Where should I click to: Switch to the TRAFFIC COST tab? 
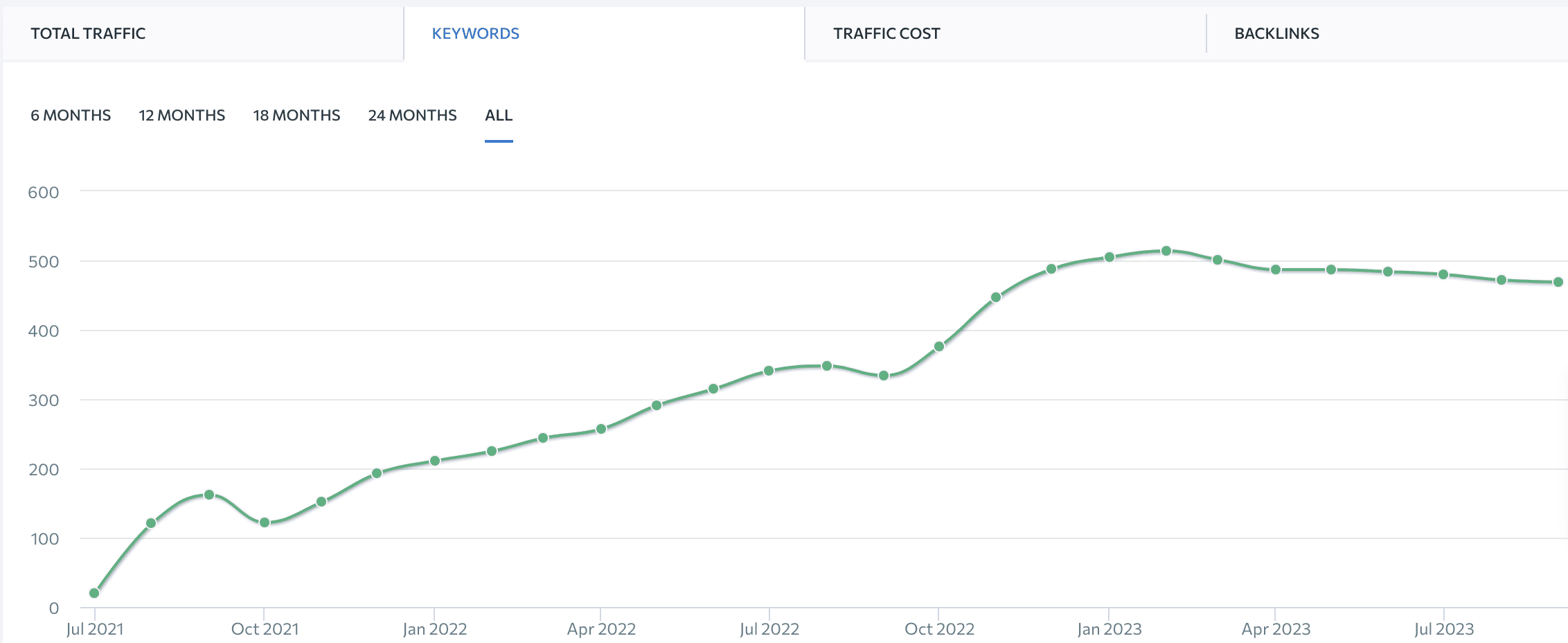[x=1005, y=33]
